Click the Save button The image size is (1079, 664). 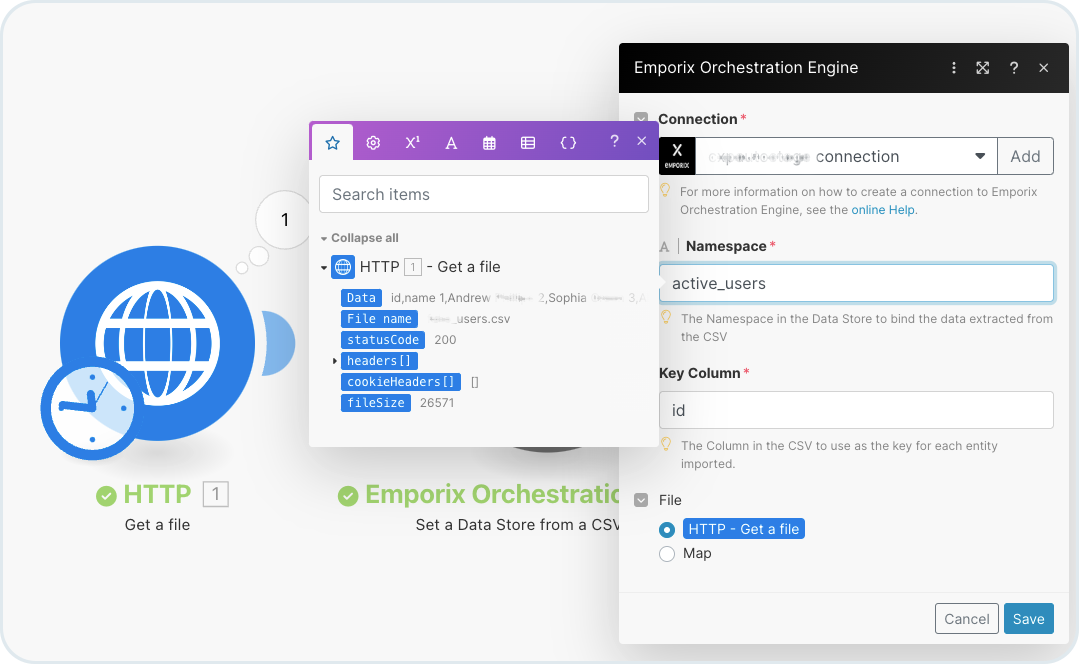(x=1028, y=618)
